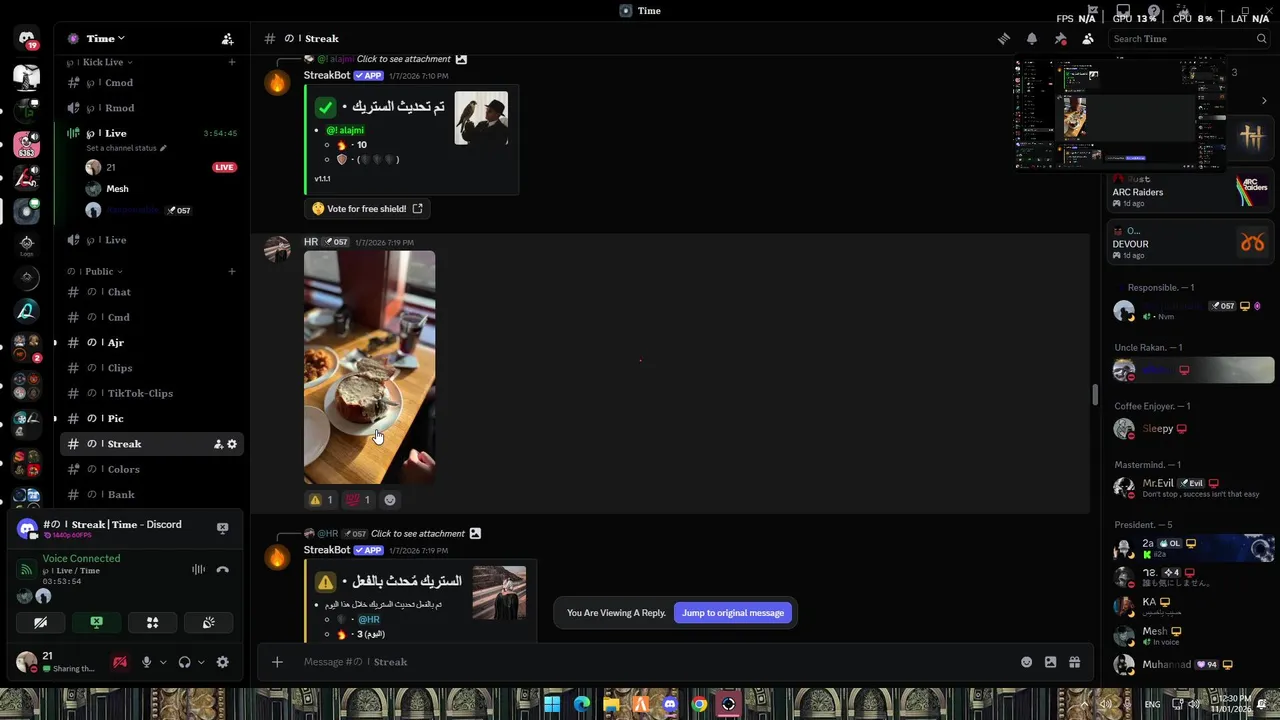Click the 100 emoji reaction

pos(358,500)
